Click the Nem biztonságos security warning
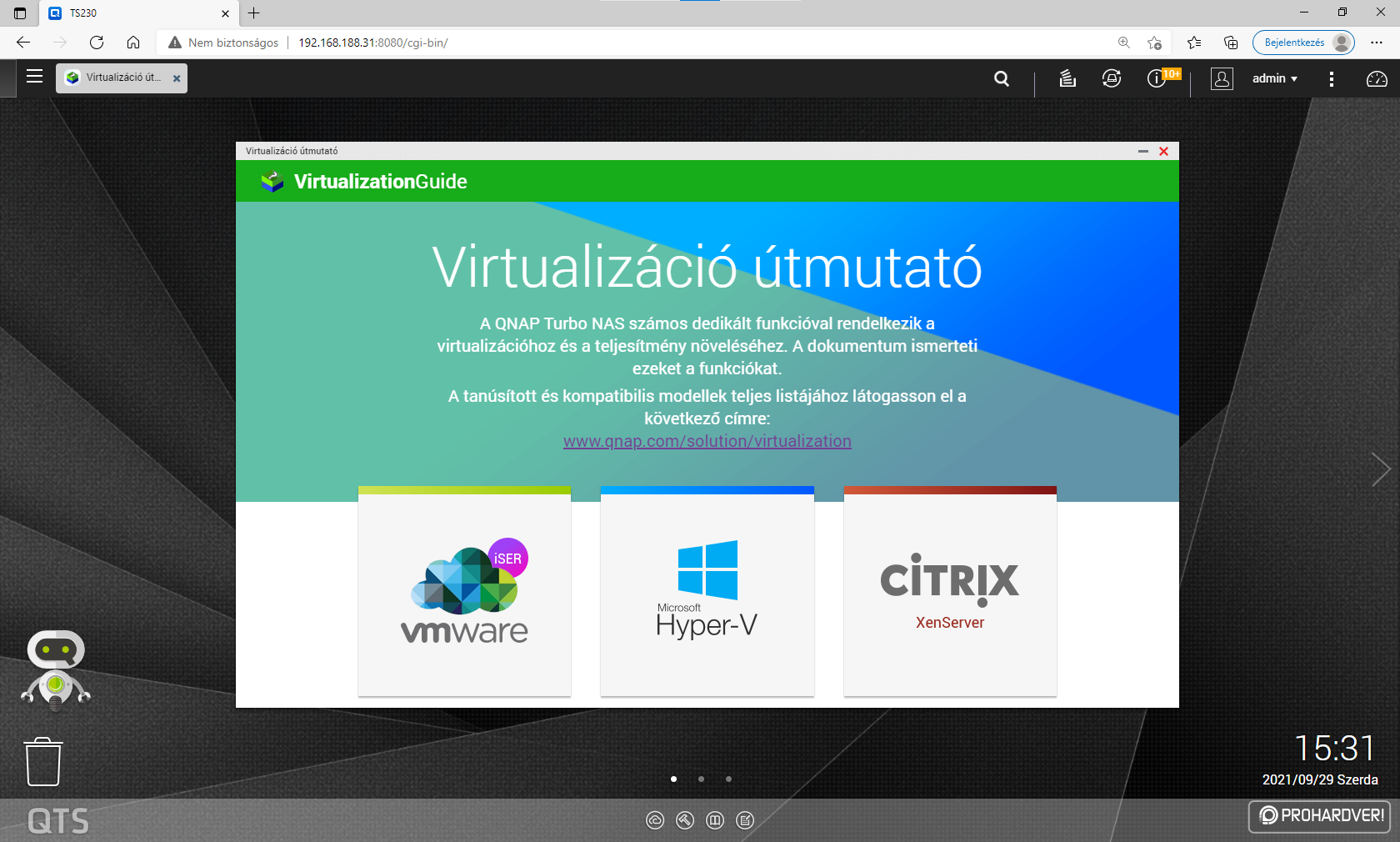The image size is (1400, 842). pos(223,43)
